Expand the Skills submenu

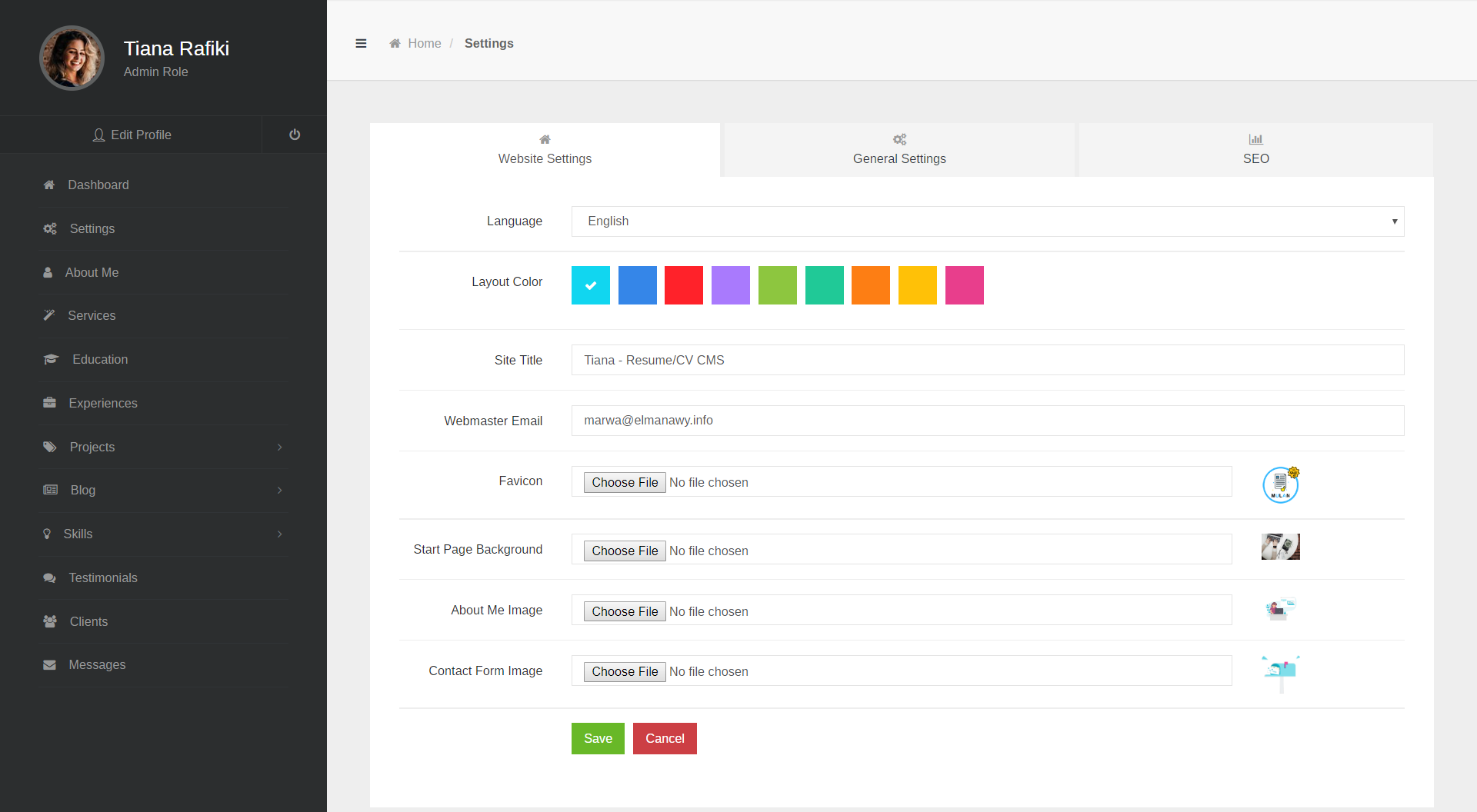pos(279,534)
